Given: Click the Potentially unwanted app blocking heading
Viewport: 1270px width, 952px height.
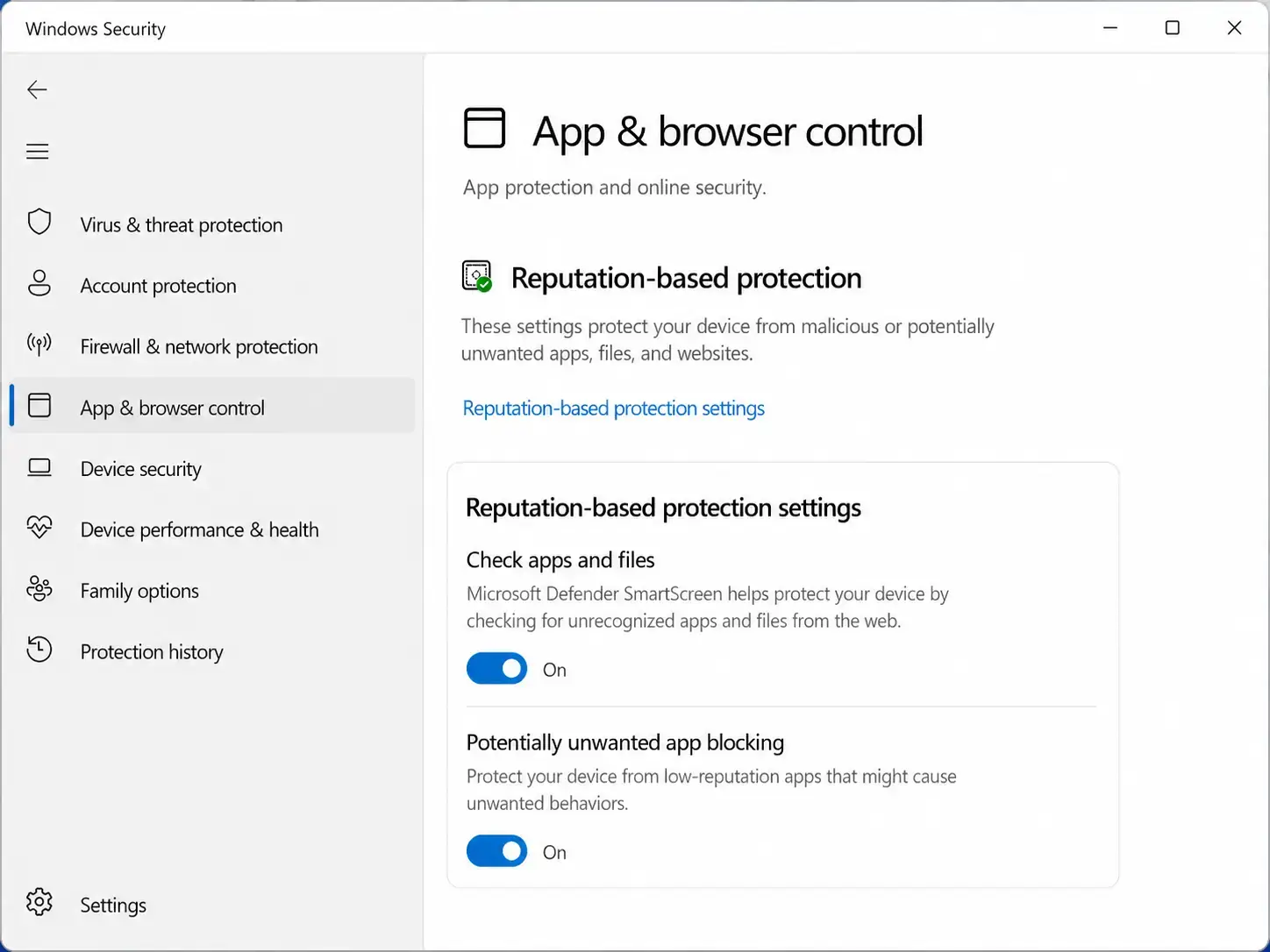Looking at the screenshot, I should (x=624, y=742).
